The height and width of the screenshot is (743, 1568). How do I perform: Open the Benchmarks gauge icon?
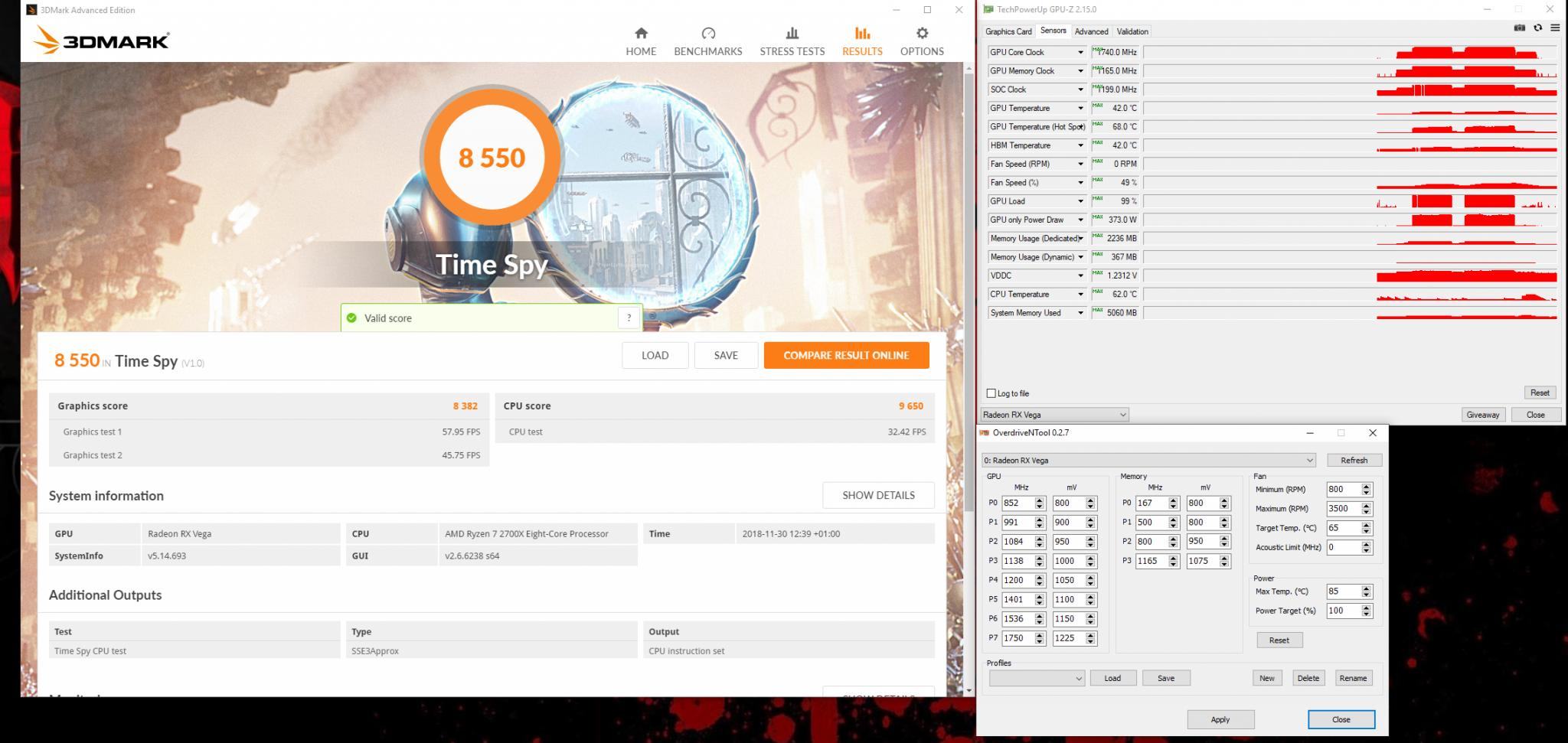click(708, 34)
